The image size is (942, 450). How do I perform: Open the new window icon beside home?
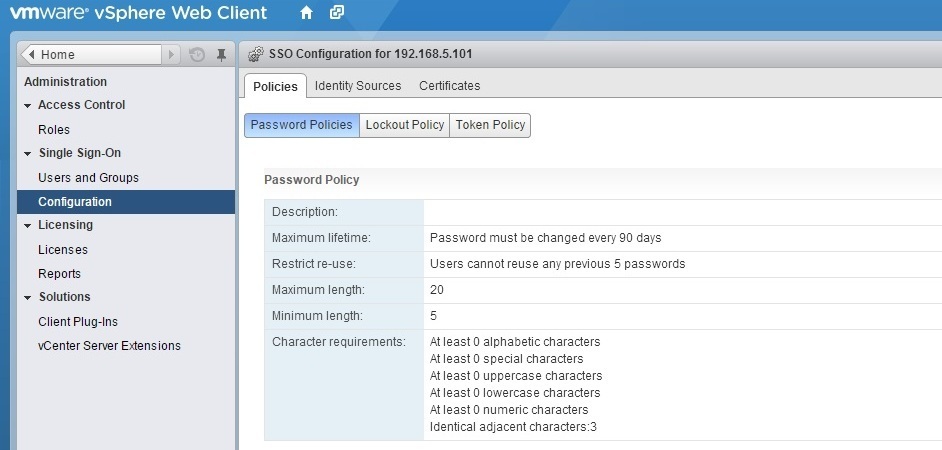click(337, 12)
